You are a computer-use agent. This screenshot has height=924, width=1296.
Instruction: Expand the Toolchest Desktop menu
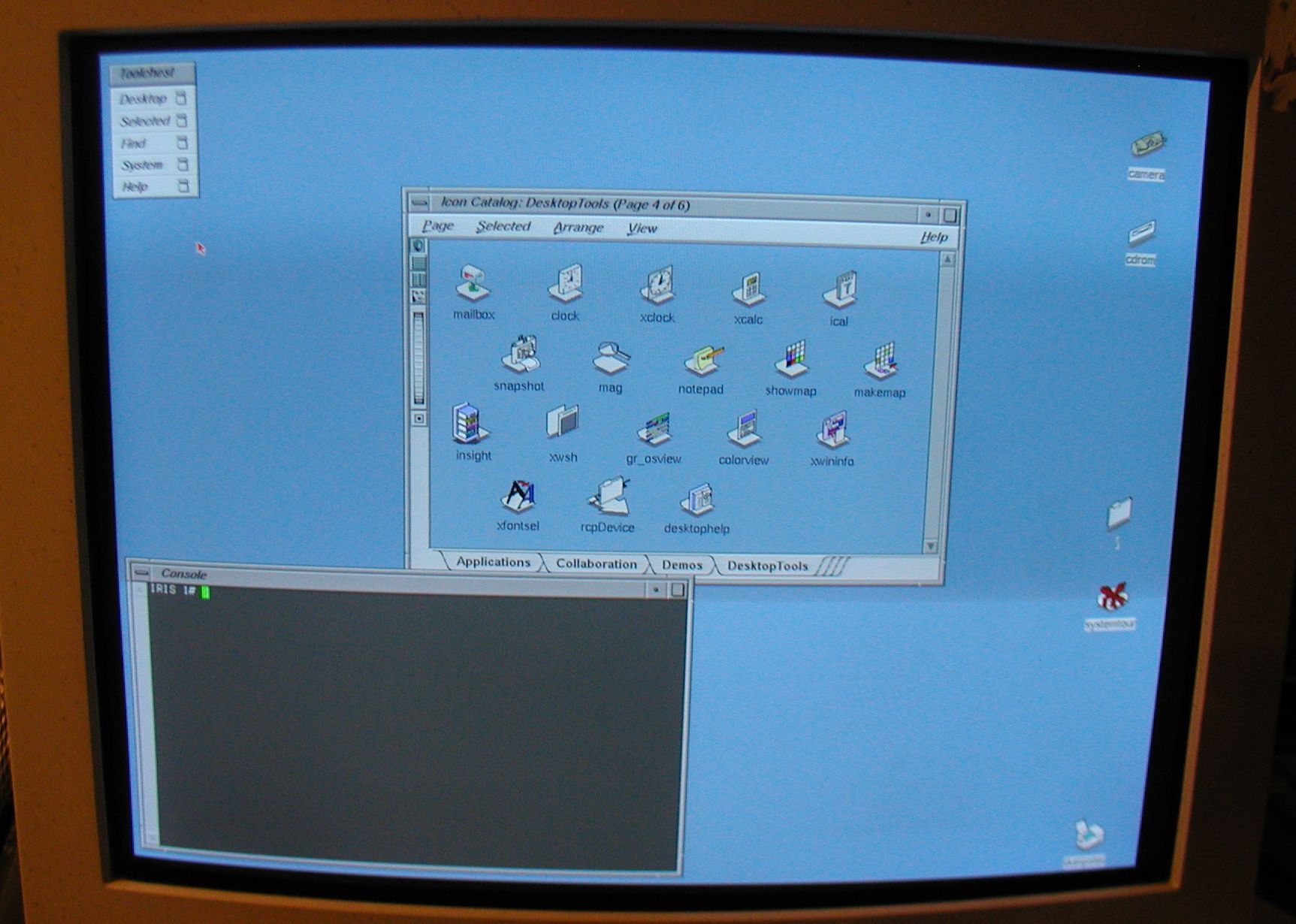coord(154,98)
